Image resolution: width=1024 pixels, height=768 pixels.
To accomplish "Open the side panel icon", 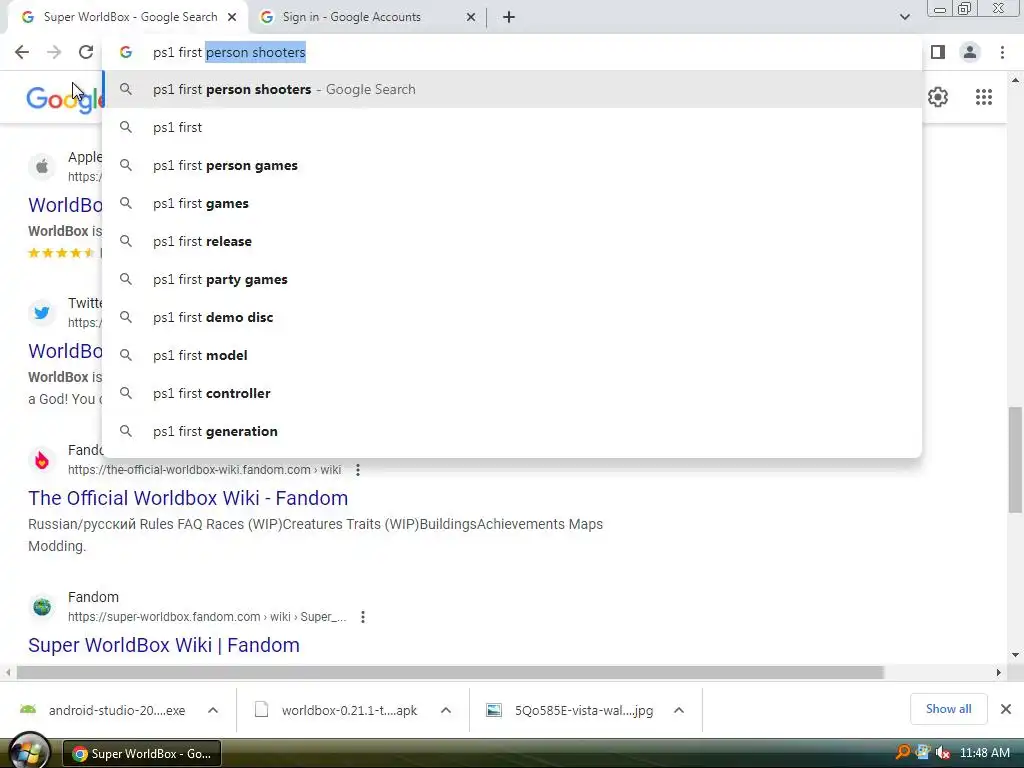I will [938, 52].
